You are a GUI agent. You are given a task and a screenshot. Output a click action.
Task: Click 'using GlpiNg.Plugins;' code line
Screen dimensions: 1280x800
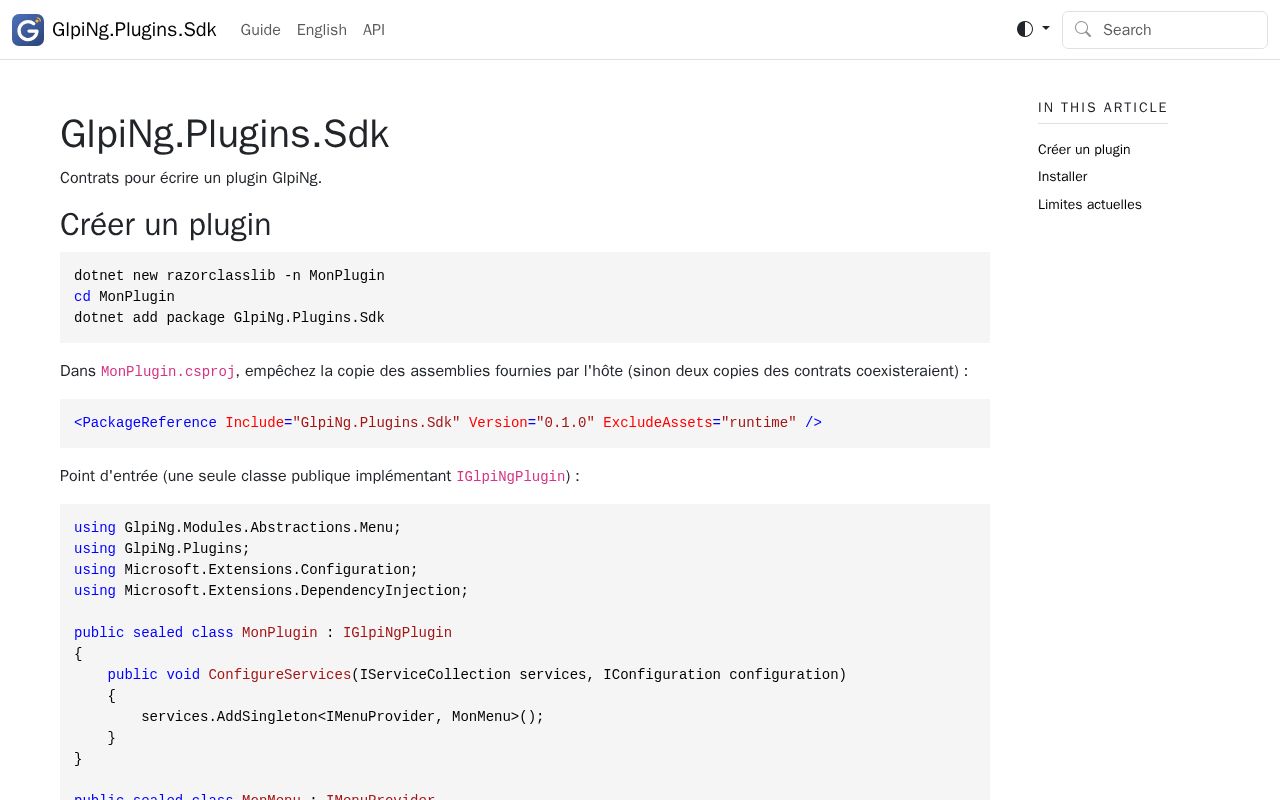[x=162, y=549]
